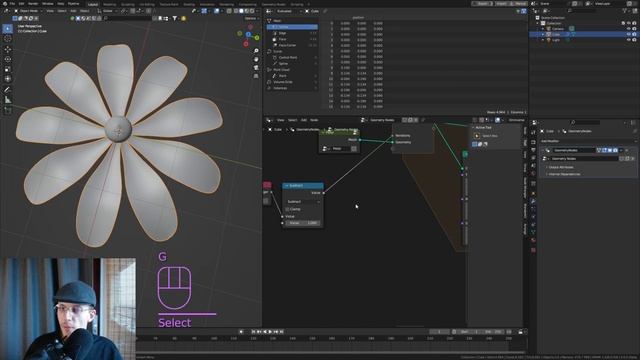Click the current frame field in timeline
Viewport: 640px width, 360px height.
click(x=439, y=332)
